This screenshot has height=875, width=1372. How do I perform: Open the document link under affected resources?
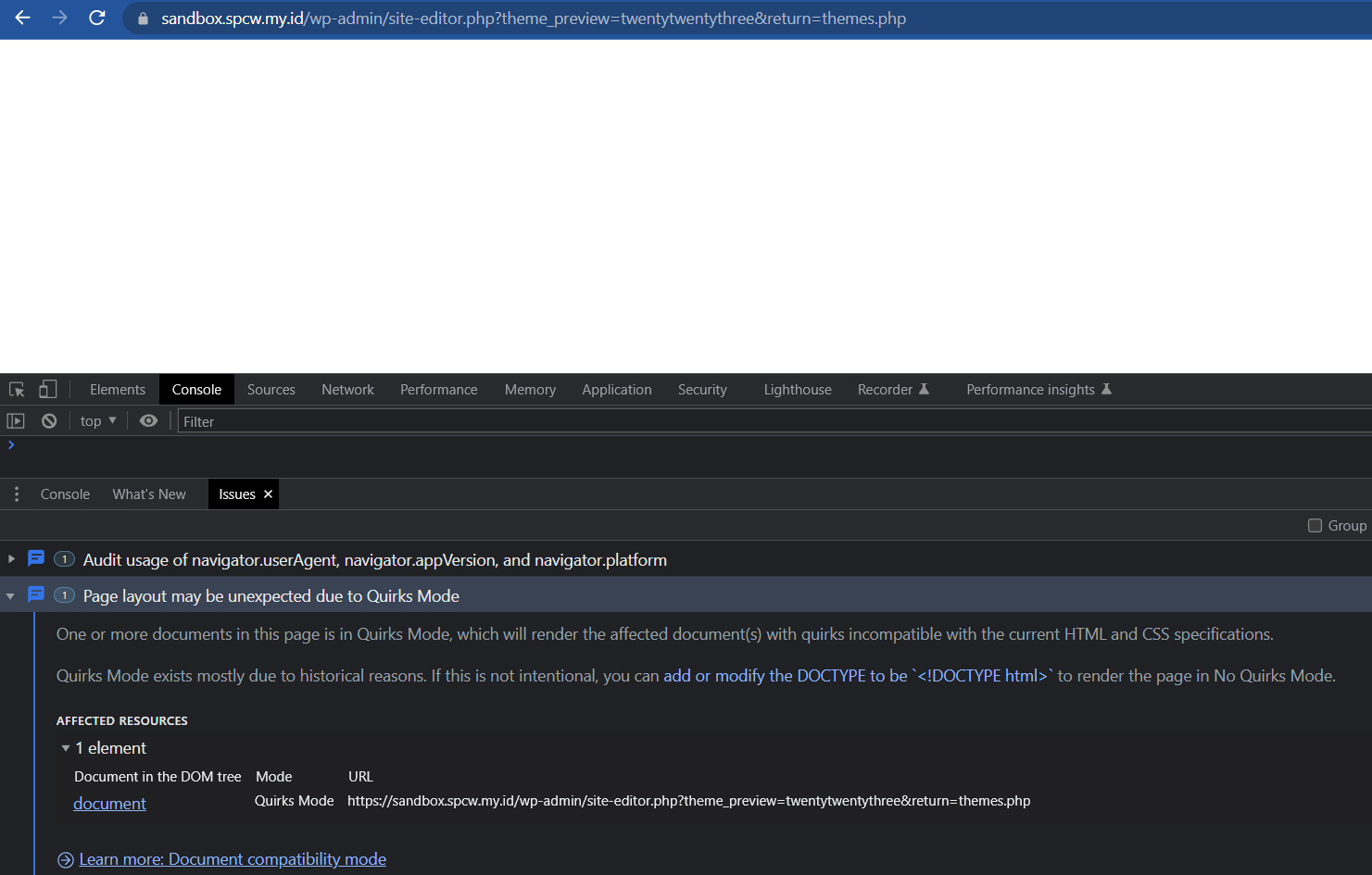pos(108,803)
